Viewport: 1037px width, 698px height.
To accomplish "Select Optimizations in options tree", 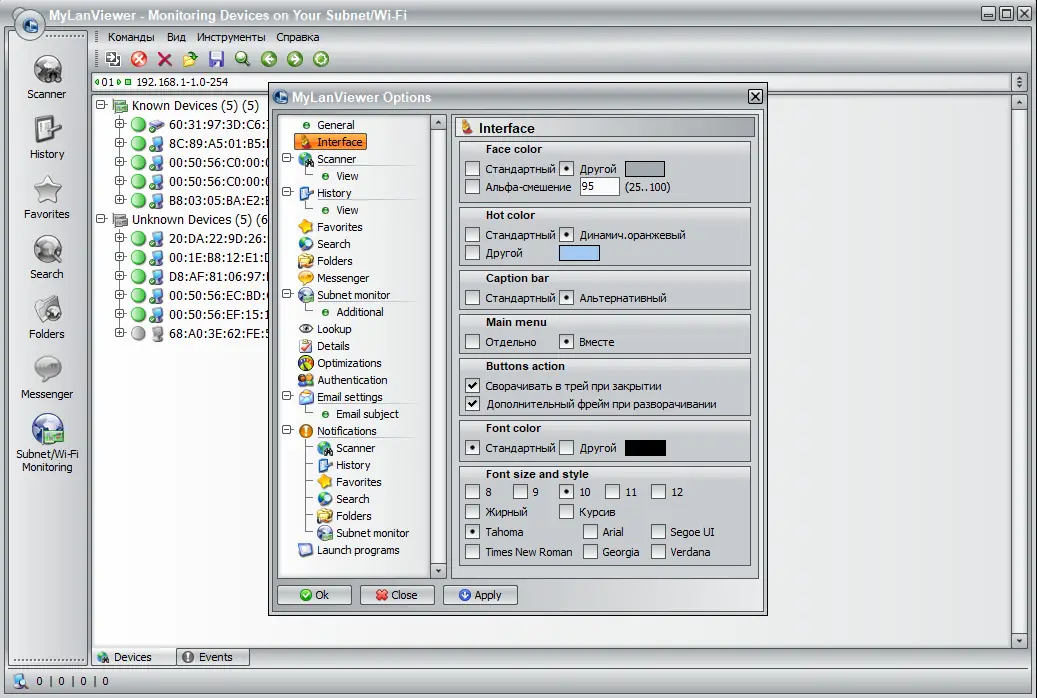I will (349, 363).
